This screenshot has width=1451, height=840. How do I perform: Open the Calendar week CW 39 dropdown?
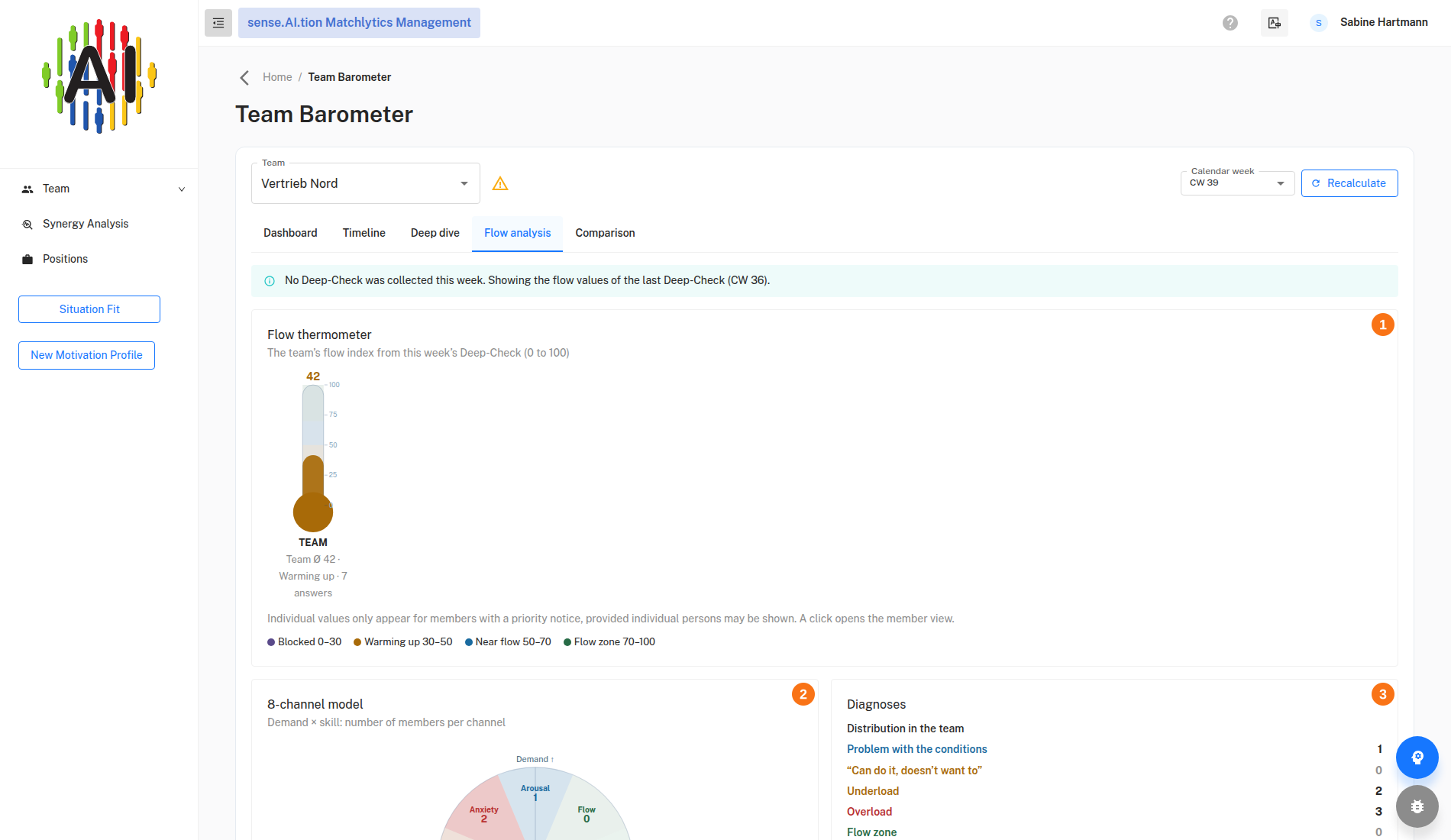tap(1237, 183)
